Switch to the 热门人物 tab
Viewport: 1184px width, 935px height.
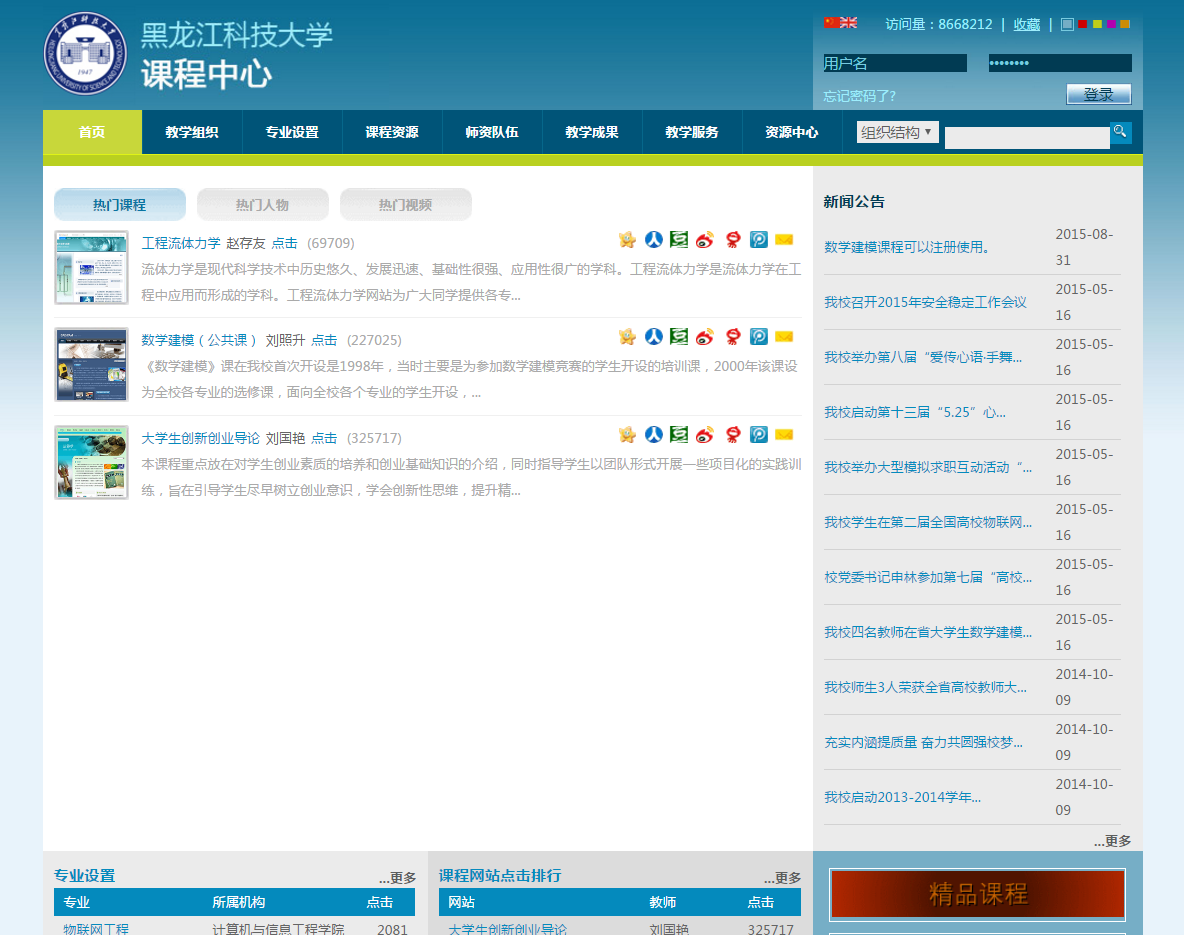pos(262,205)
